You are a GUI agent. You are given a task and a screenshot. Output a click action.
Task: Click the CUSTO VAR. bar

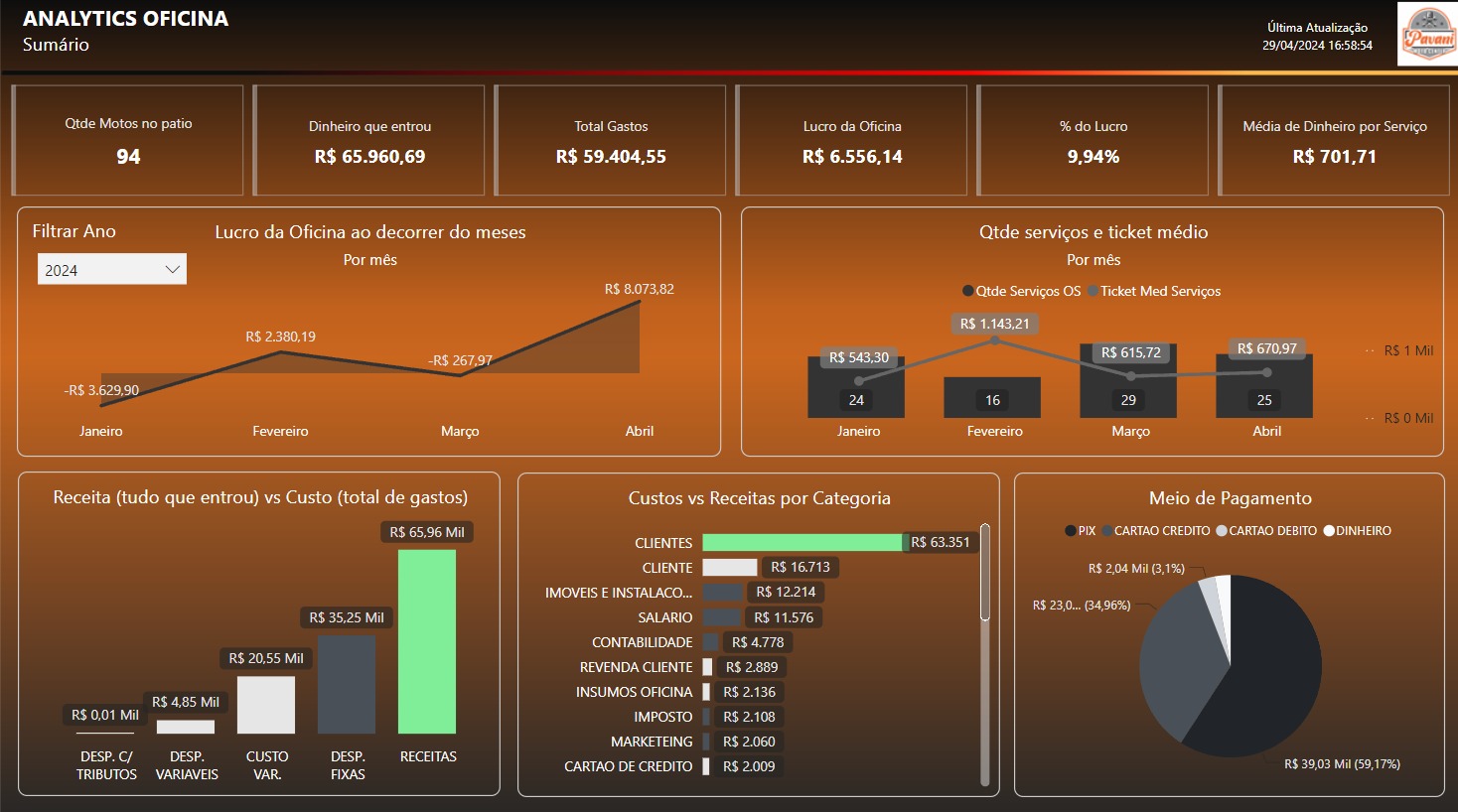(266, 705)
